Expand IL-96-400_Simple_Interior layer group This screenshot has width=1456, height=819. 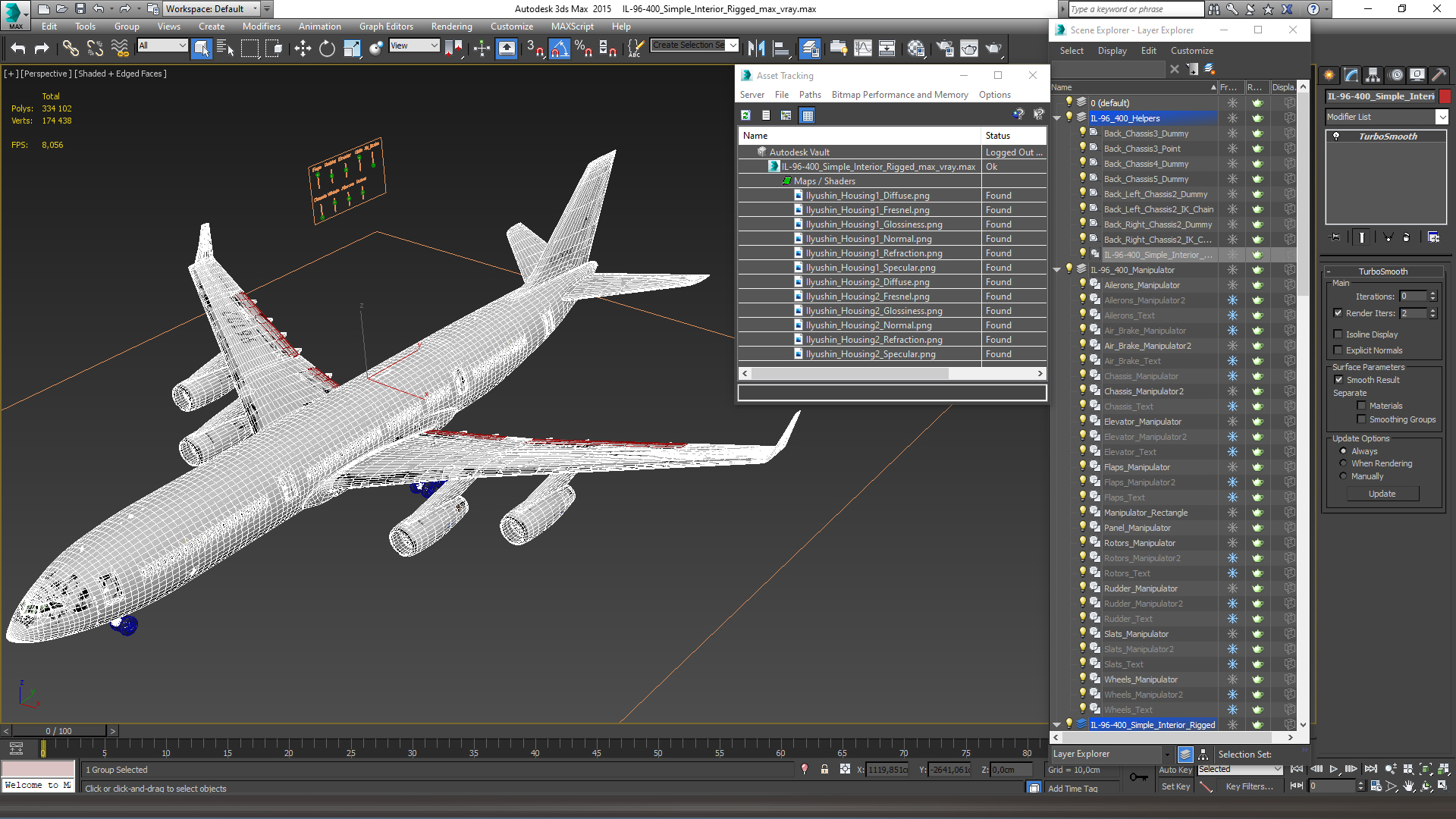click(1058, 724)
